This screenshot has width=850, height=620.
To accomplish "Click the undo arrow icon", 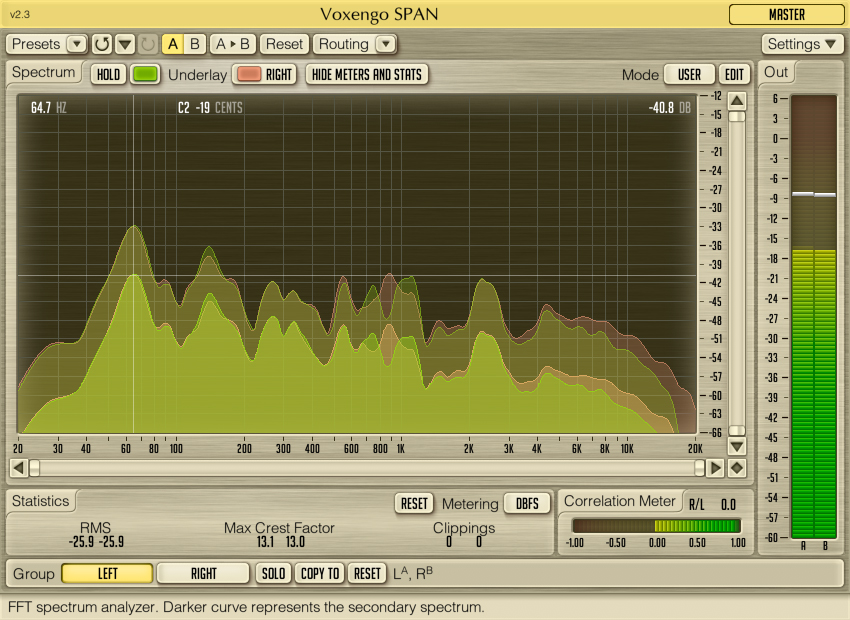I will click(102, 44).
